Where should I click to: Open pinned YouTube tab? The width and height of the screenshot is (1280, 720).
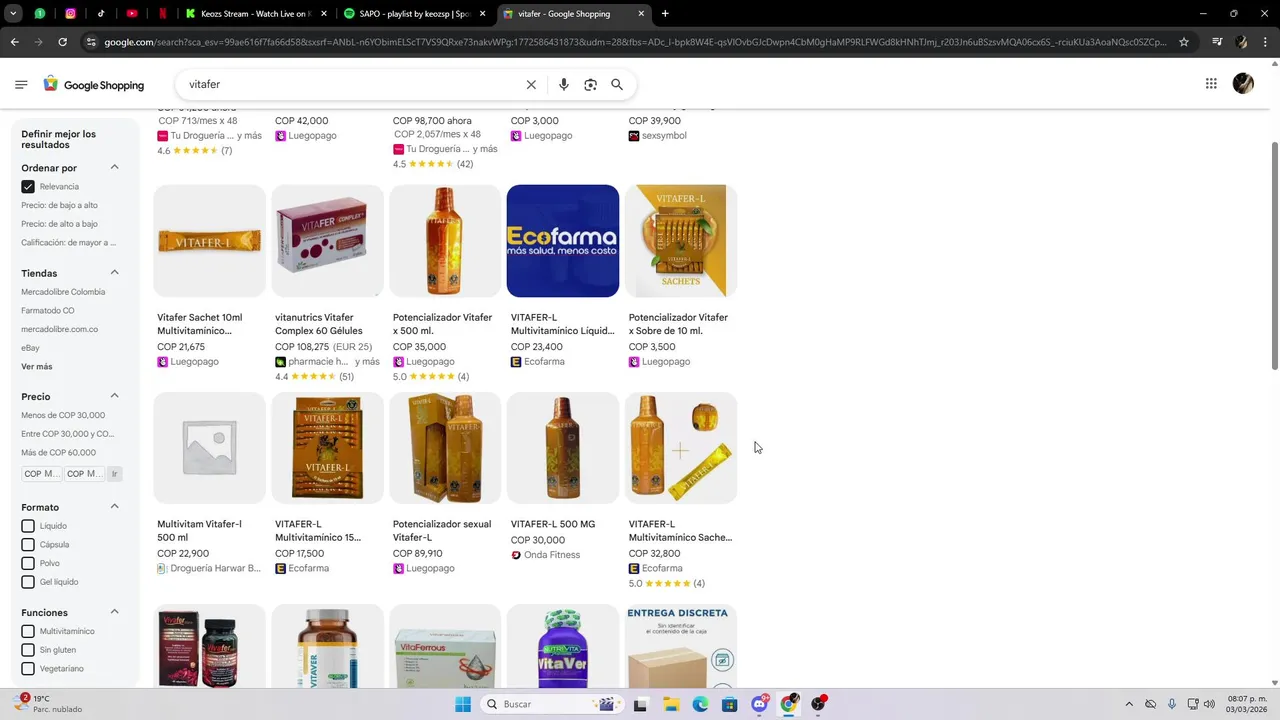click(x=132, y=14)
